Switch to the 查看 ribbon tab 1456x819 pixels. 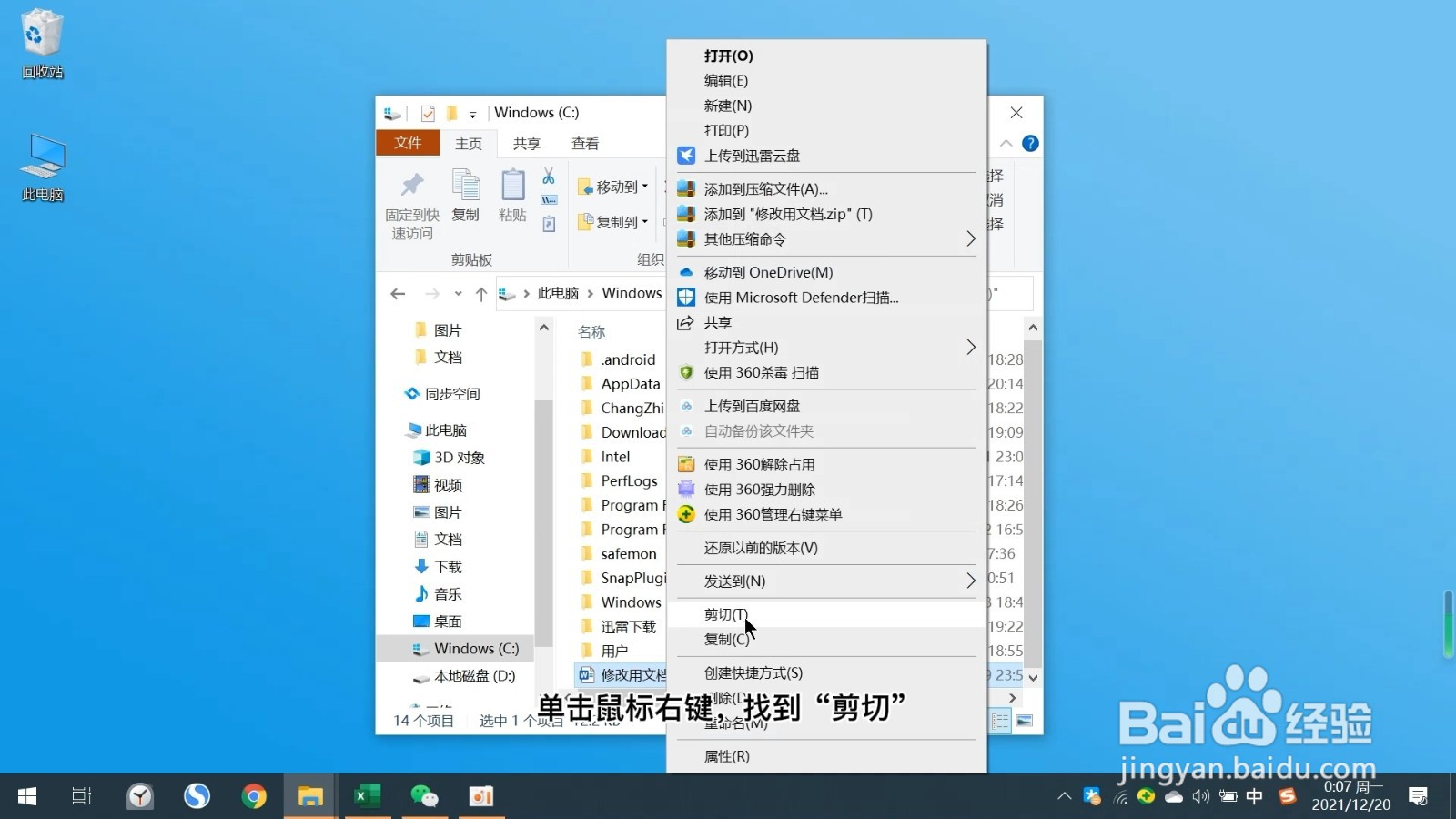tap(585, 144)
